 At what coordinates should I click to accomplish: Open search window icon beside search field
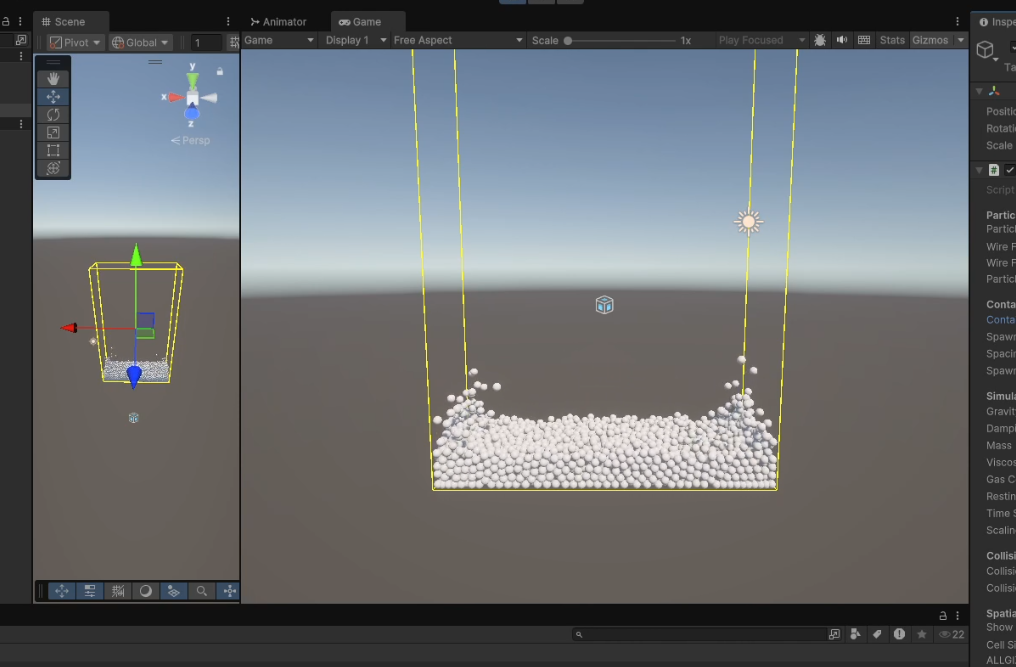point(834,635)
